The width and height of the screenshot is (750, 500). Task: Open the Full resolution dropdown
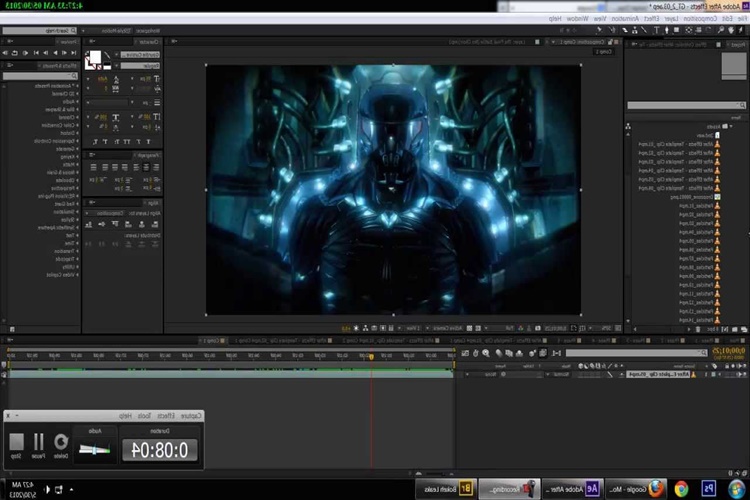coord(499,328)
